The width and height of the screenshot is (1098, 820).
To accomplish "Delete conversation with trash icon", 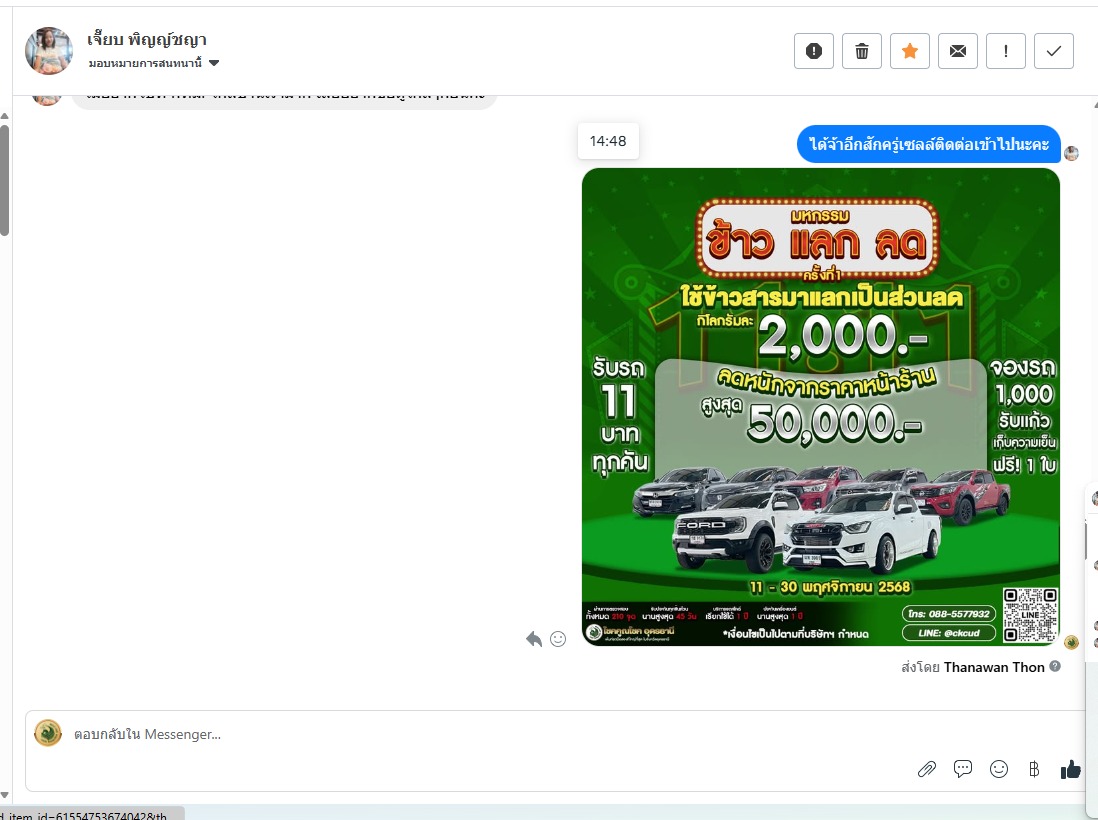I will click(x=861, y=51).
